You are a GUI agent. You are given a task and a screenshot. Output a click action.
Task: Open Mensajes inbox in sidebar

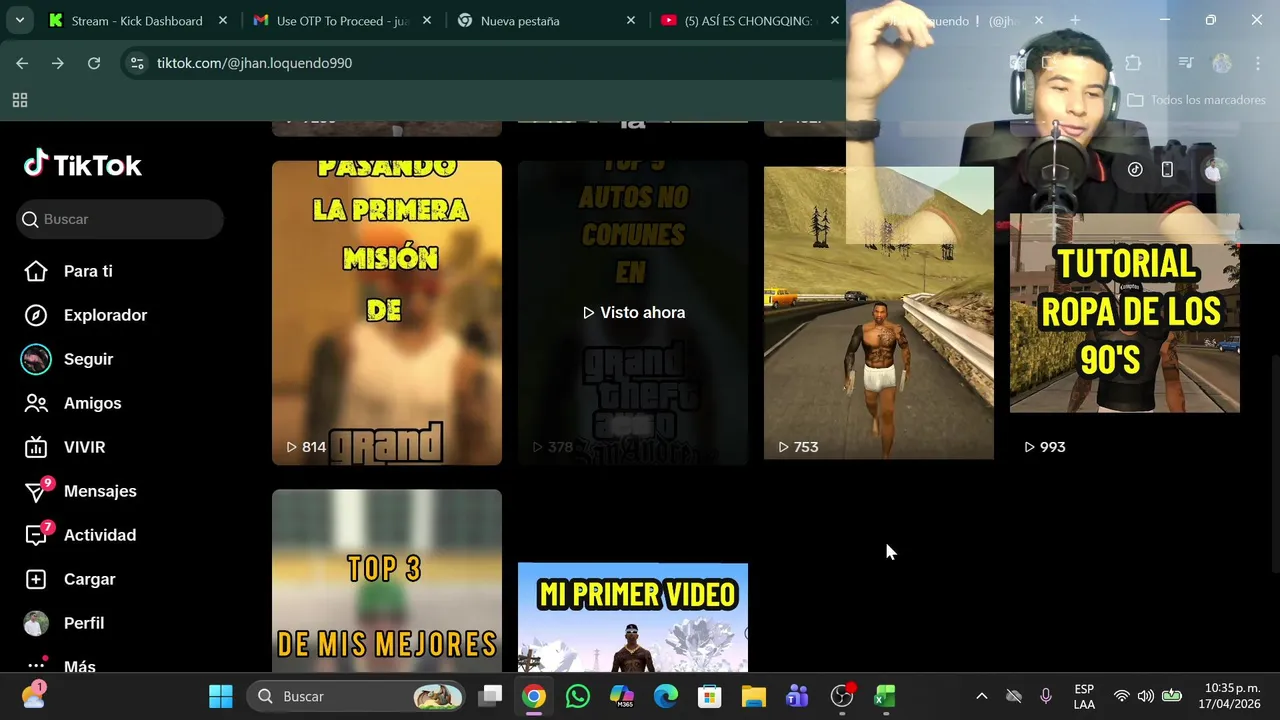(x=80, y=491)
